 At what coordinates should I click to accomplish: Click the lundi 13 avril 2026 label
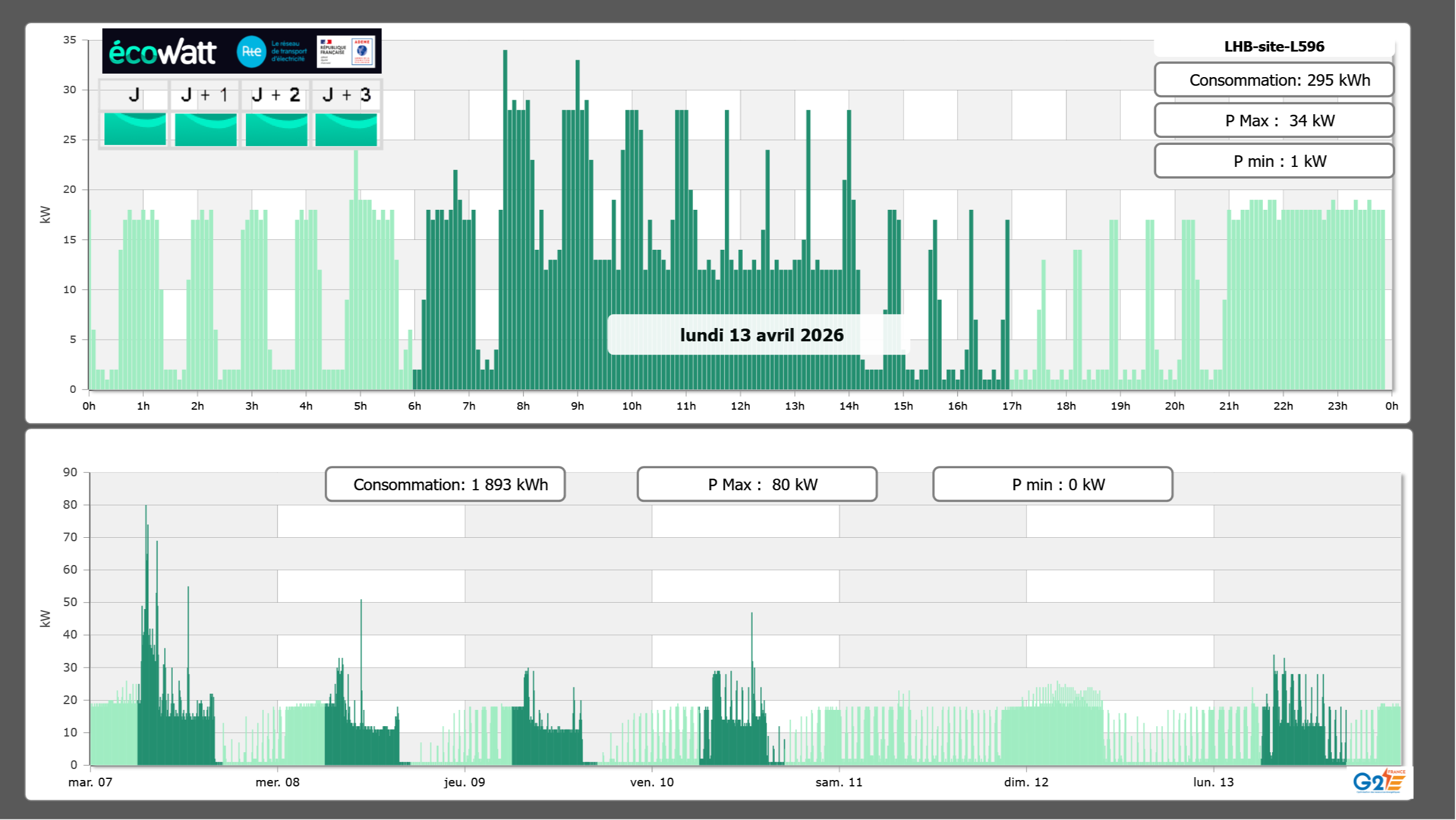tap(761, 335)
